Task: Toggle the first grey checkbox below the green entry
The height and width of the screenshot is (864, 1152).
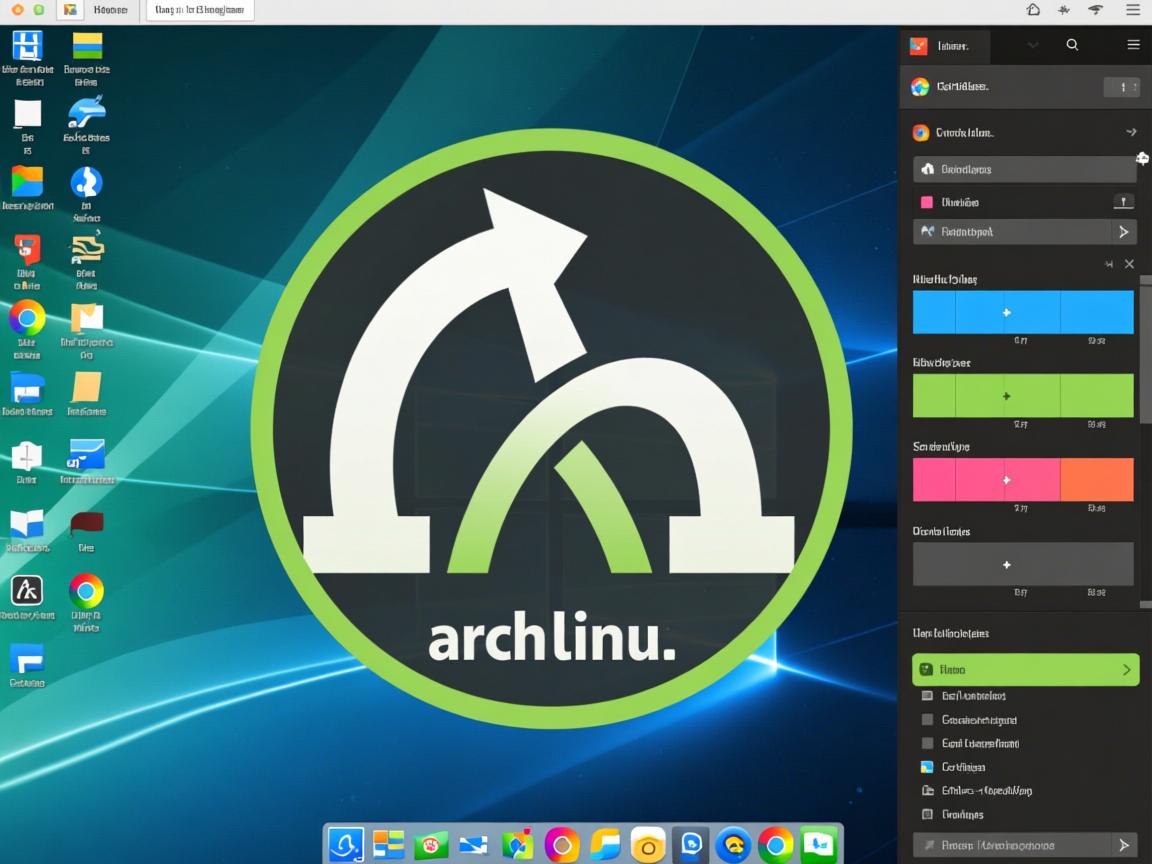Action: coord(925,695)
